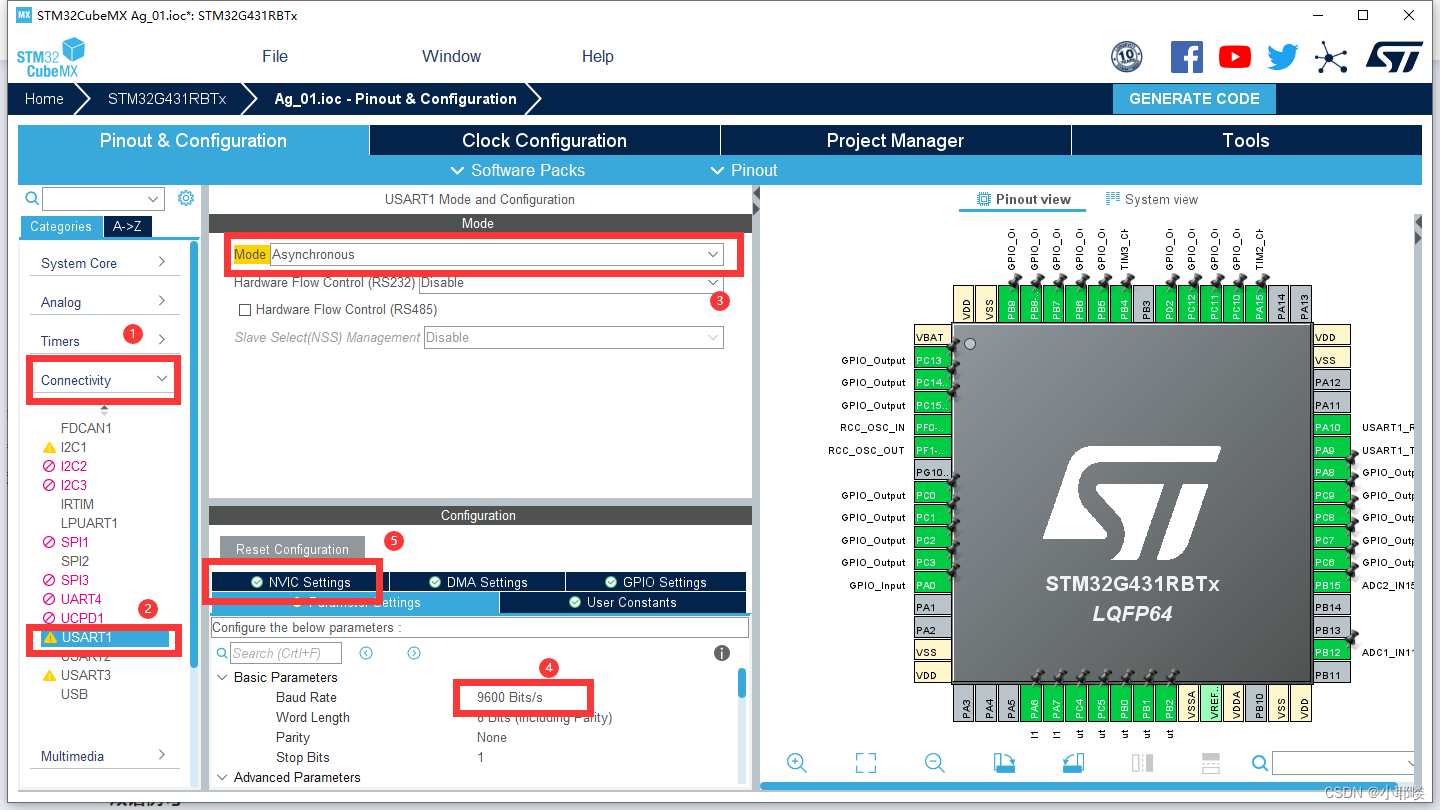The height and width of the screenshot is (810, 1440).
Task: Click the GENERATE CODE button
Action: (1194, 98)
